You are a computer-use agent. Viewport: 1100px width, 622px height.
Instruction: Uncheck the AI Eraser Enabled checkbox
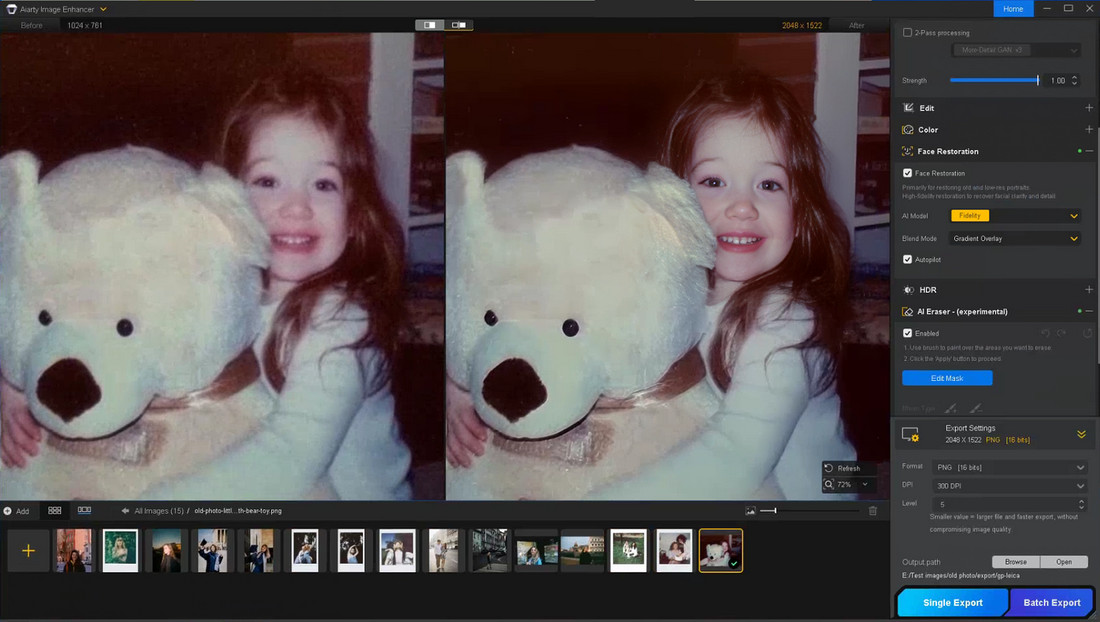907,333
